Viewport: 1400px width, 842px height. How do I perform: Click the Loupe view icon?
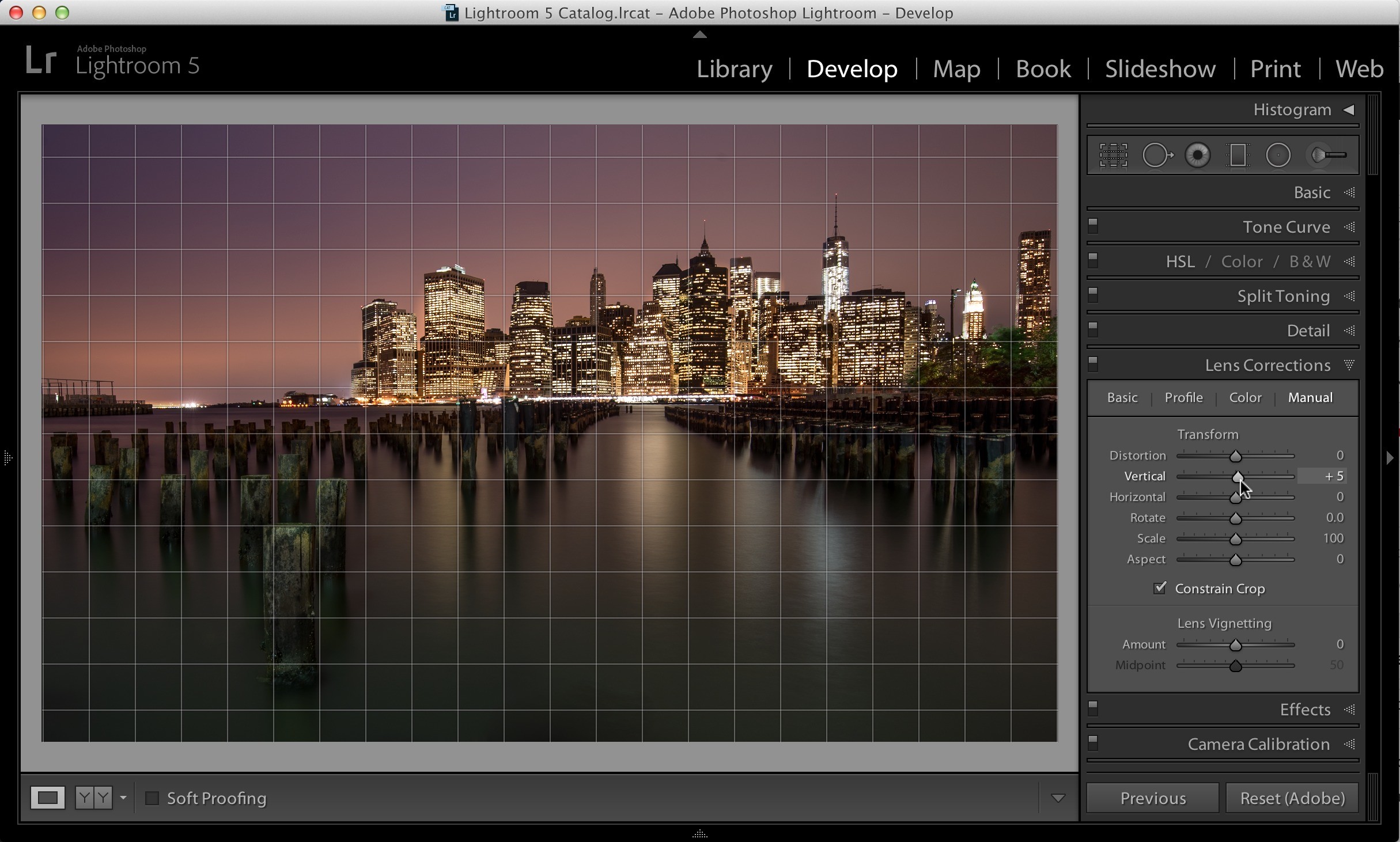pos(47,798)
